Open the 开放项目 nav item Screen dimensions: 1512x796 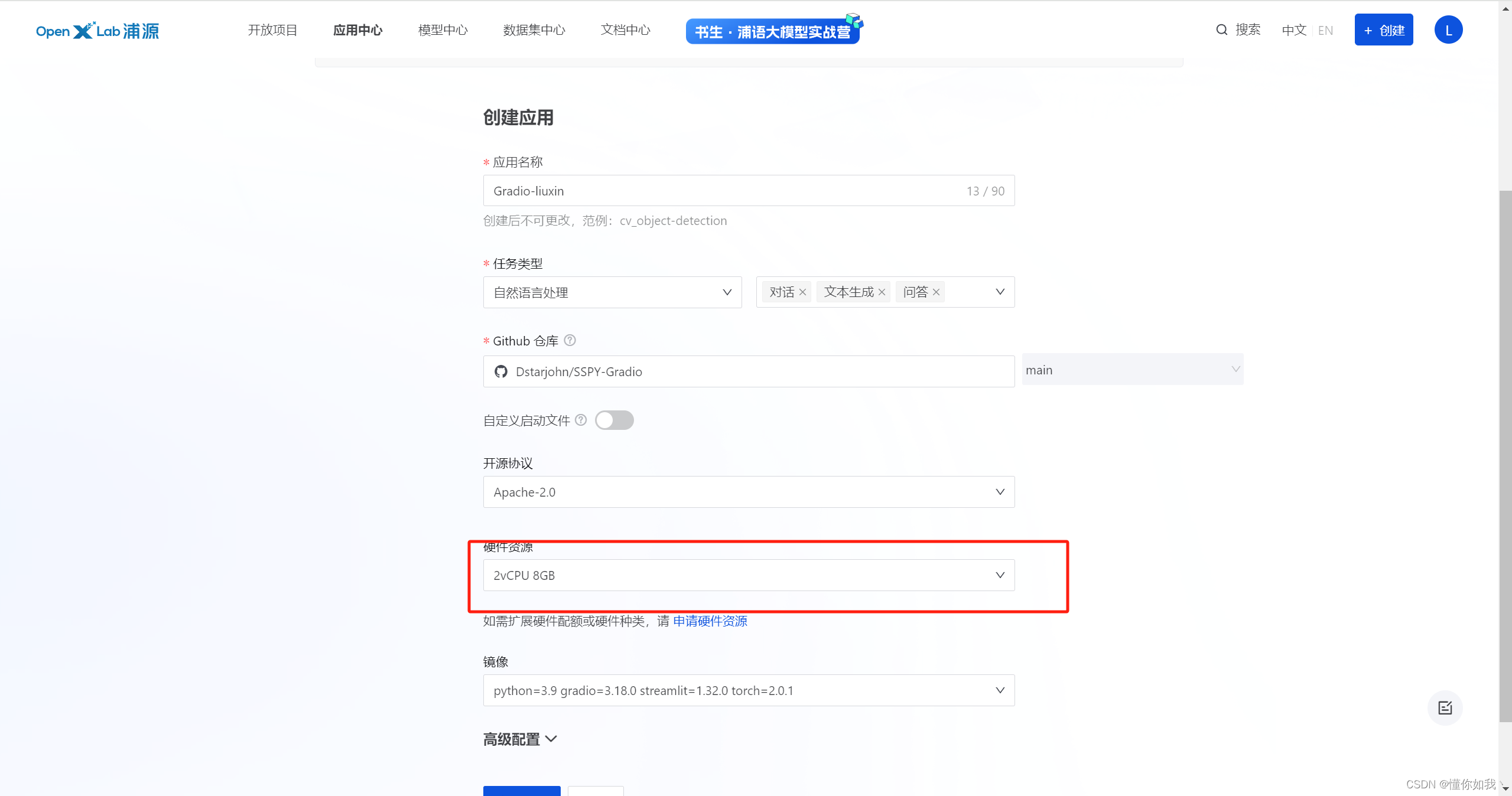[272, 30]
